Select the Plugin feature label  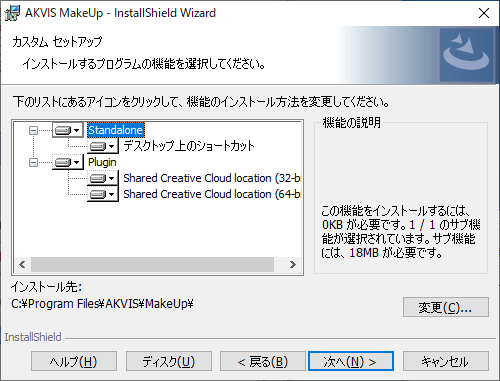tap(102, 162)
